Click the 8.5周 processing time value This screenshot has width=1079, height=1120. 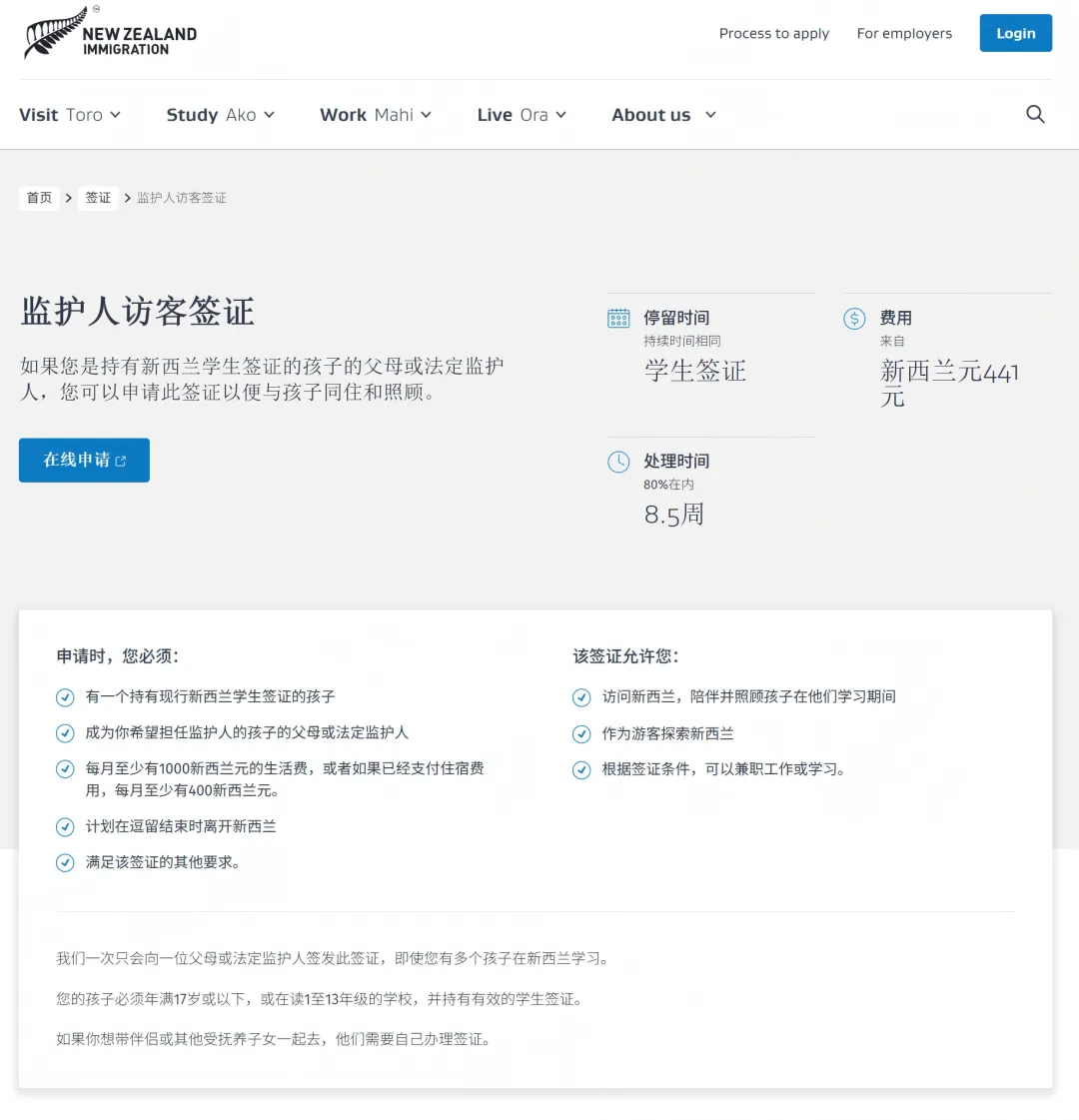(674, 515)
